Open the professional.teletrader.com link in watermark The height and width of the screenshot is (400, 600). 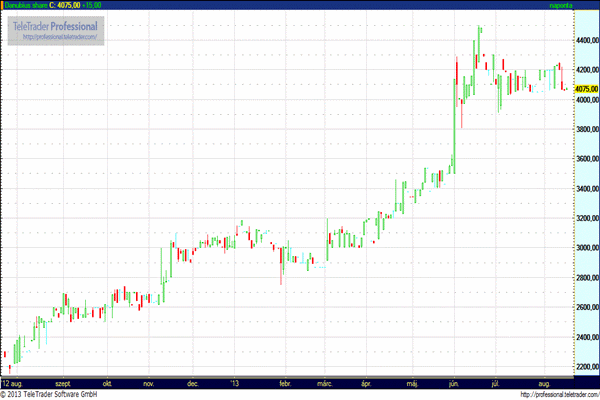[x=58, y=36]
